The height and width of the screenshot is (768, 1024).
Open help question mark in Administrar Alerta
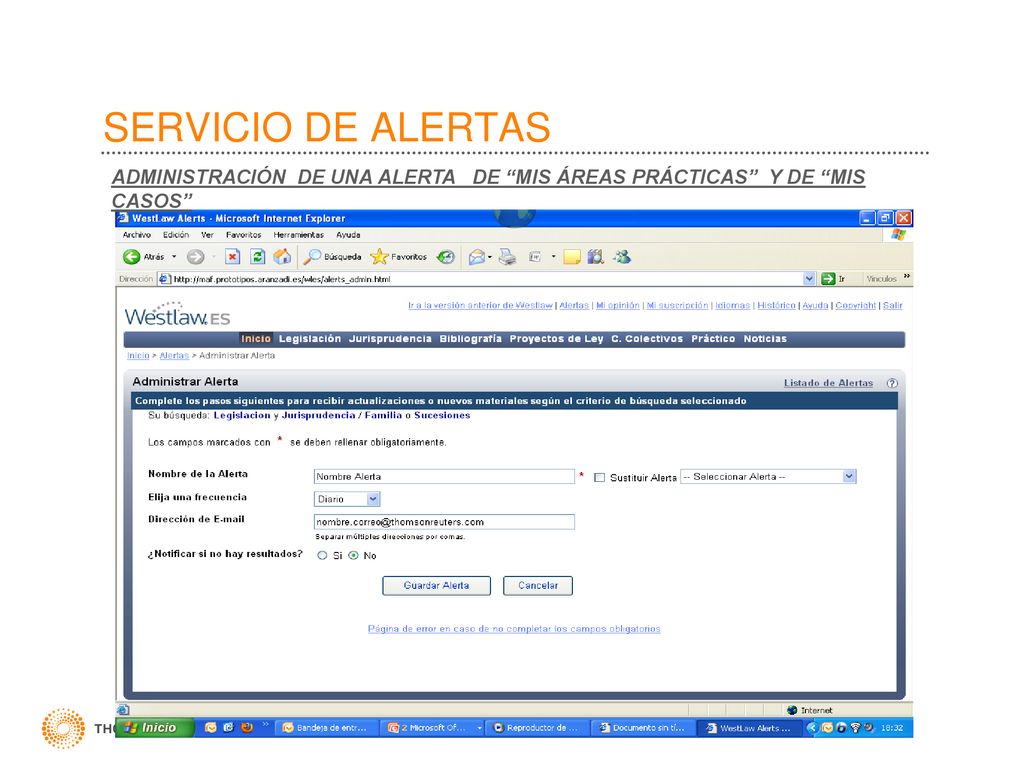pyautogui.click(x=892, y=383)
